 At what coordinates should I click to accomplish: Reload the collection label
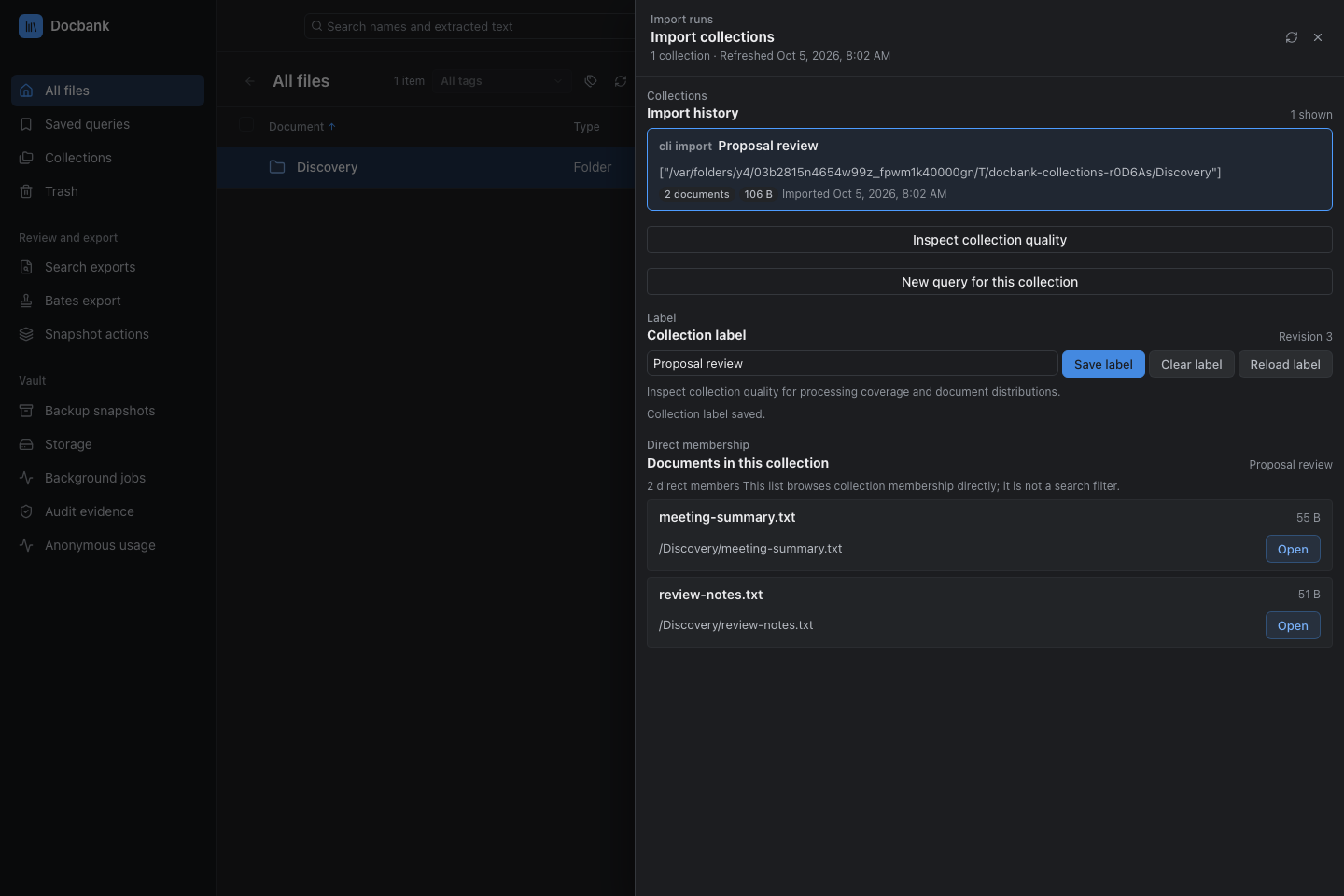(1285, 364)
